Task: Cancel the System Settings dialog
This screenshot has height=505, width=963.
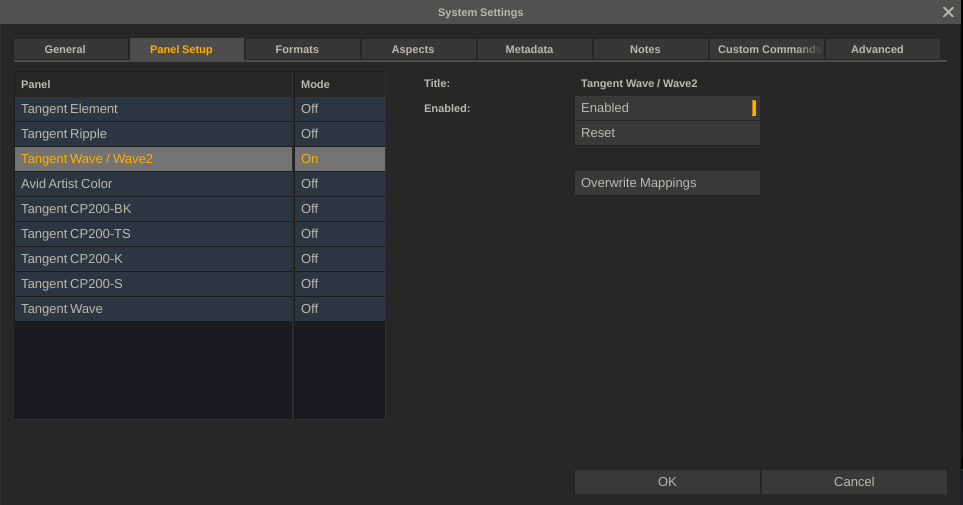Action: coord(854,482)
